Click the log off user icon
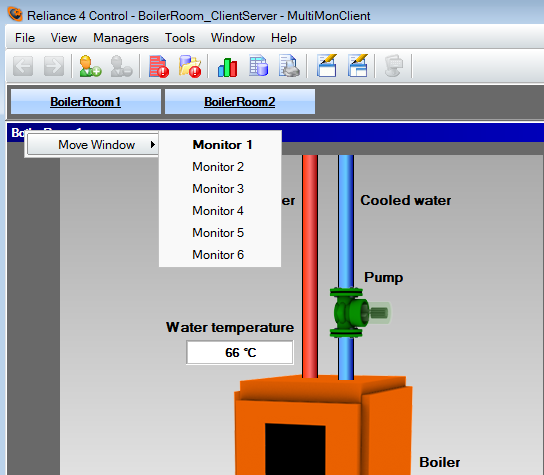This screenshot has height=475, width=544. click(121, 66)
